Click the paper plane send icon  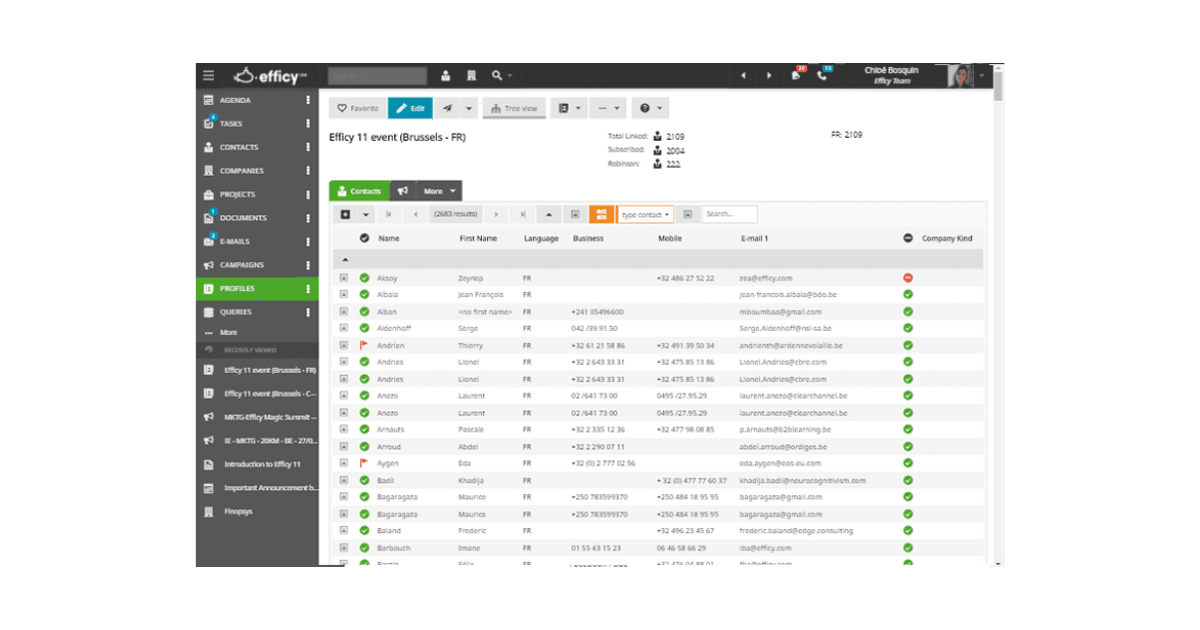pos(447,108)
